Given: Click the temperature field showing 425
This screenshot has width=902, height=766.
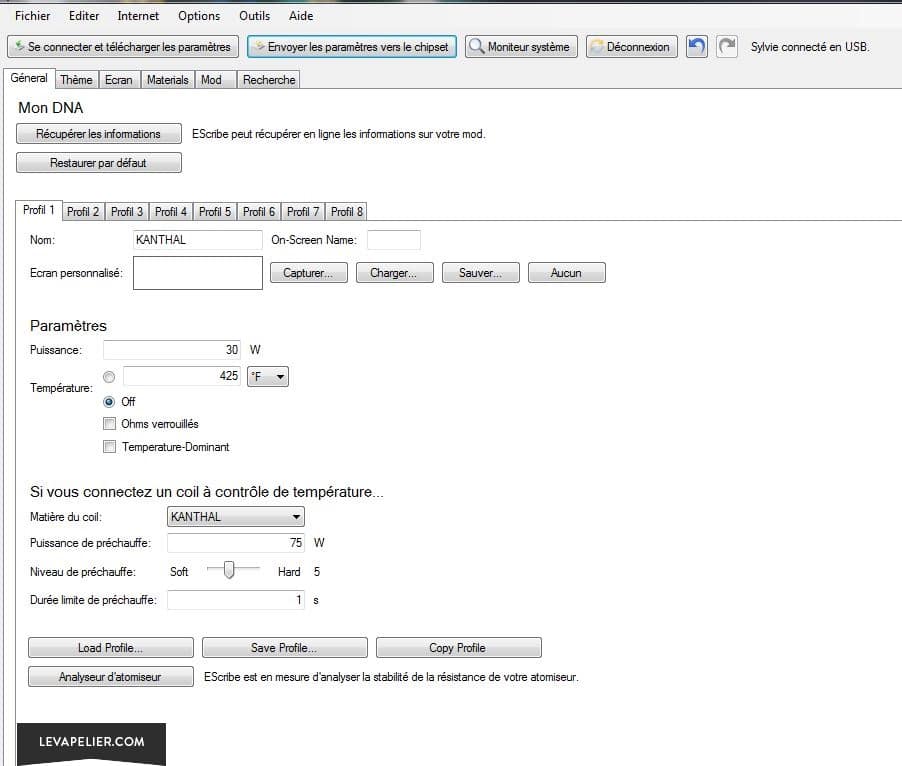Looking at the screenshot, I should click(x=182, y=376).
